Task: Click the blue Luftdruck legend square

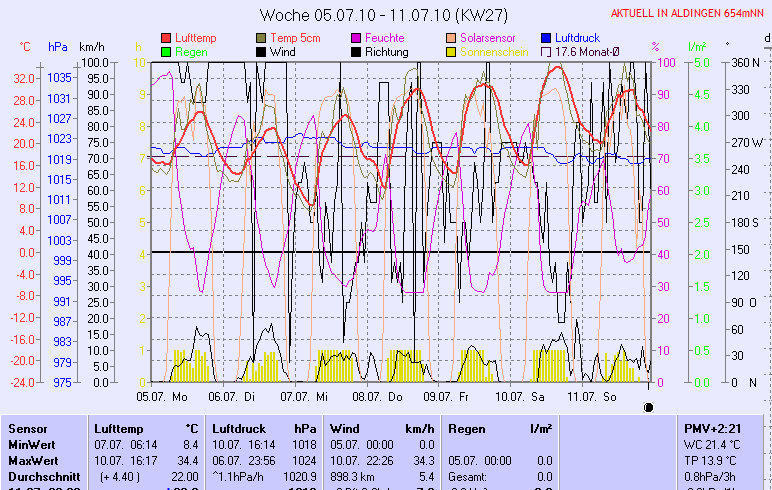Action: [x=547, y=38]
